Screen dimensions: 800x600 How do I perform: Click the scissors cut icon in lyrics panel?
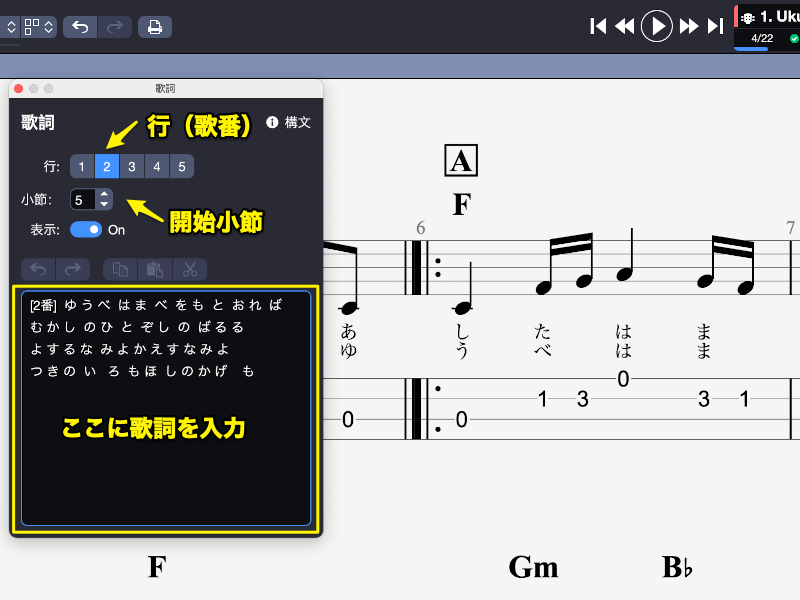pos(188,268)
